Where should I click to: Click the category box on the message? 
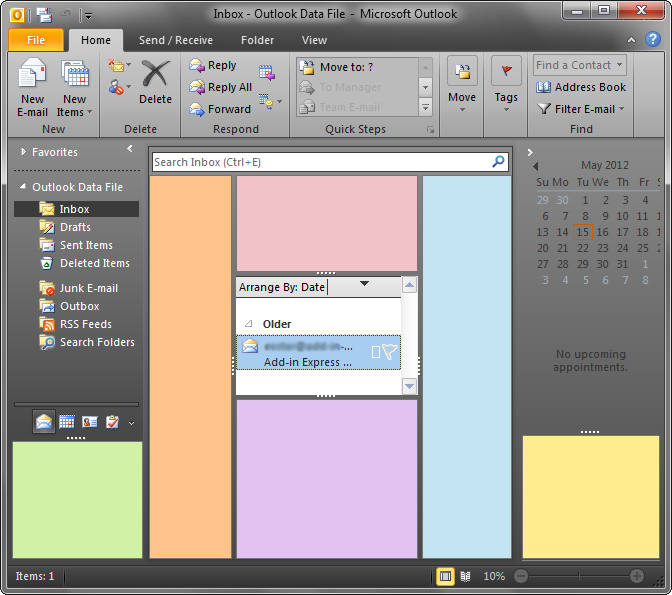point(376,352)
